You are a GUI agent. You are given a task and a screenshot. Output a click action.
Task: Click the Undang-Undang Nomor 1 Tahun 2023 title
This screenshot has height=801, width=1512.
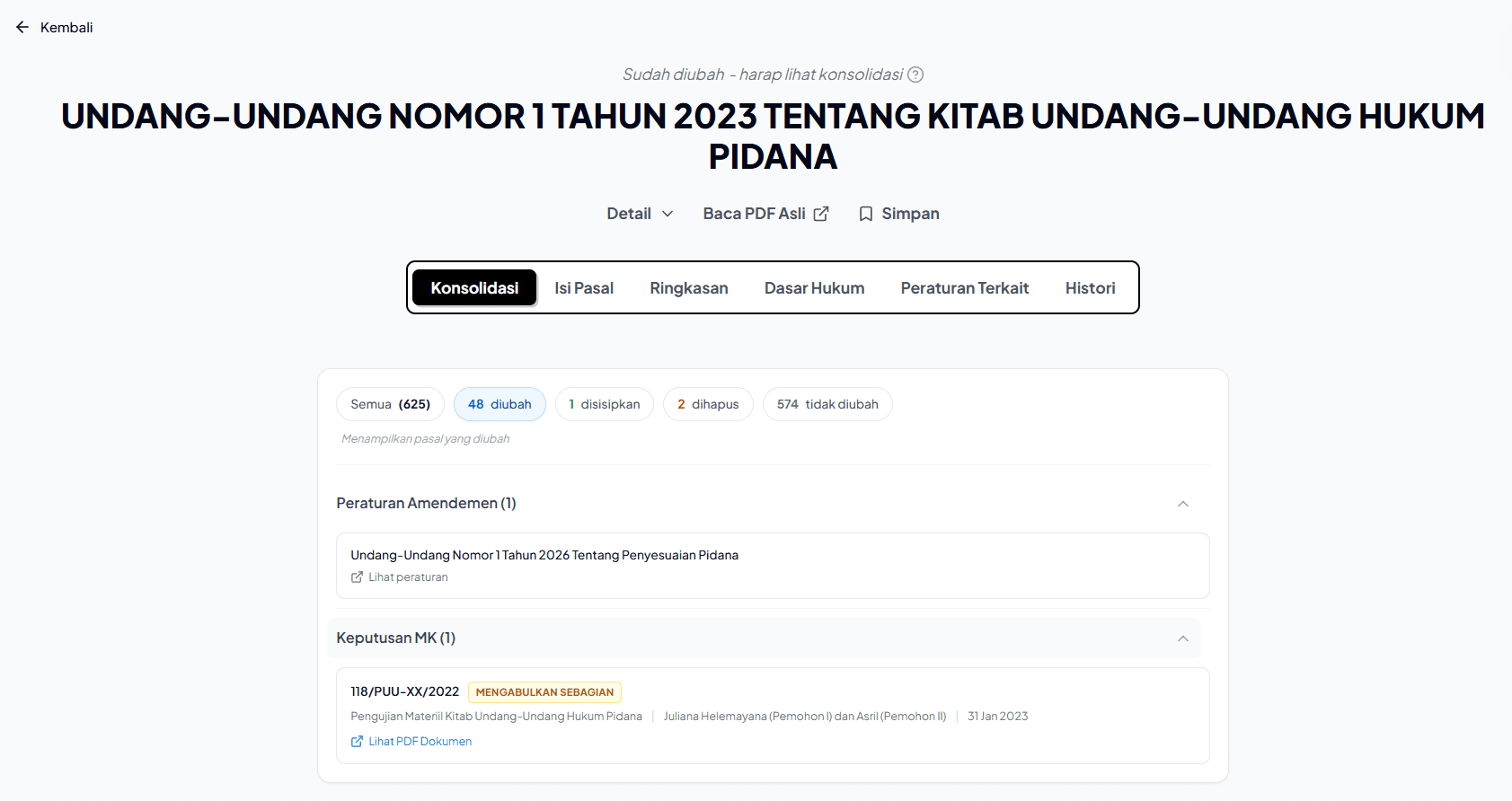[x=773, y=136]
